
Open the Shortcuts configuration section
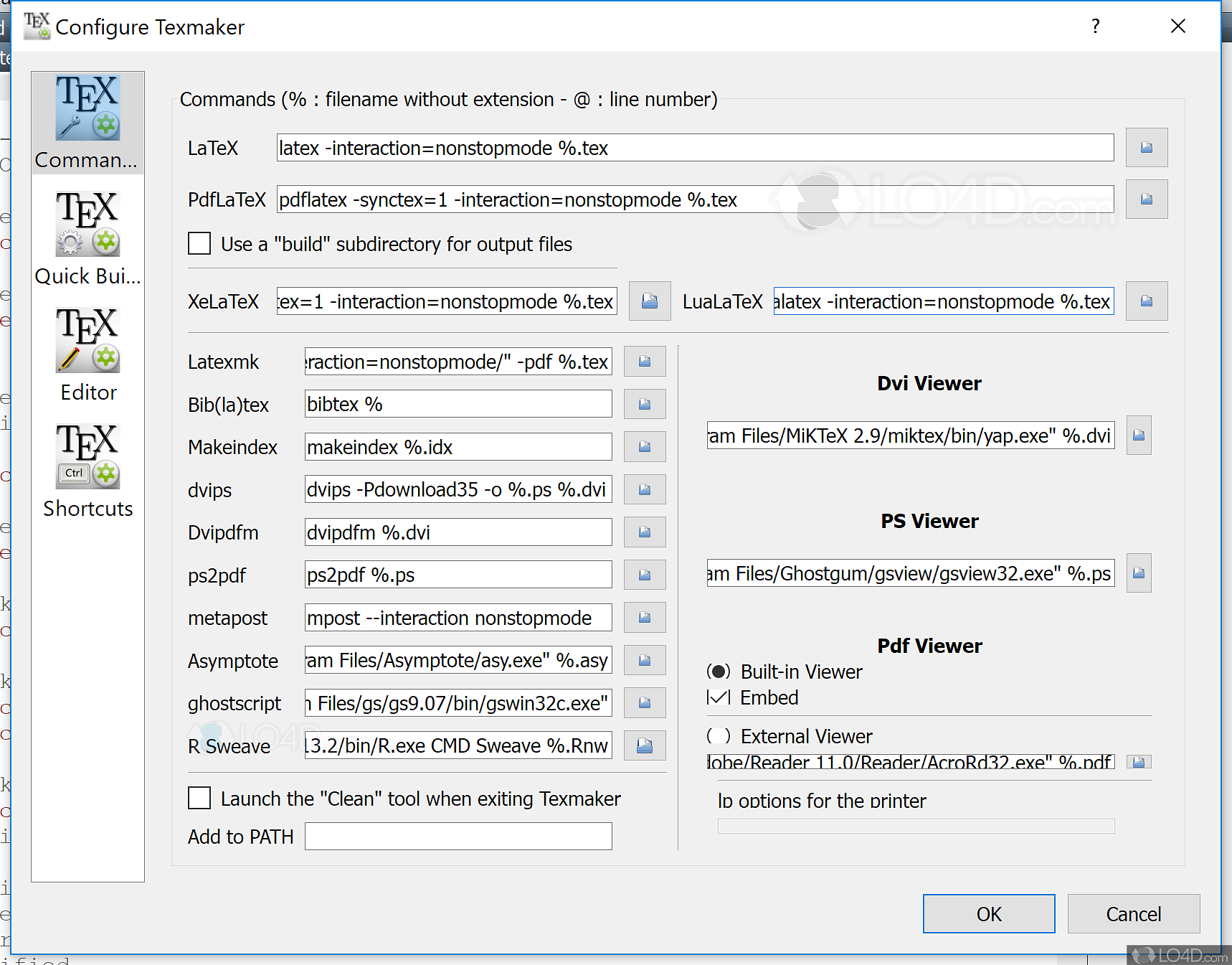pos(87,471)
